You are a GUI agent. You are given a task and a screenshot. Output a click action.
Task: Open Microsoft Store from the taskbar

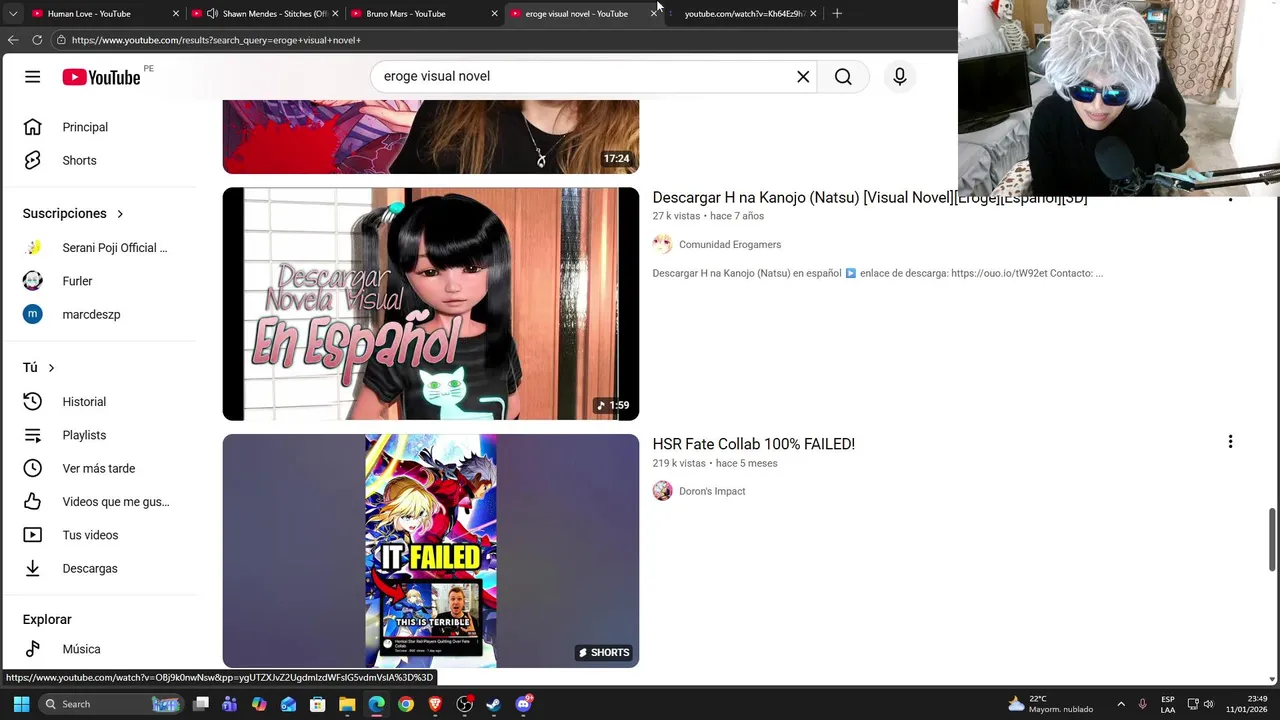pyautogui.click(x=318, y=704)
